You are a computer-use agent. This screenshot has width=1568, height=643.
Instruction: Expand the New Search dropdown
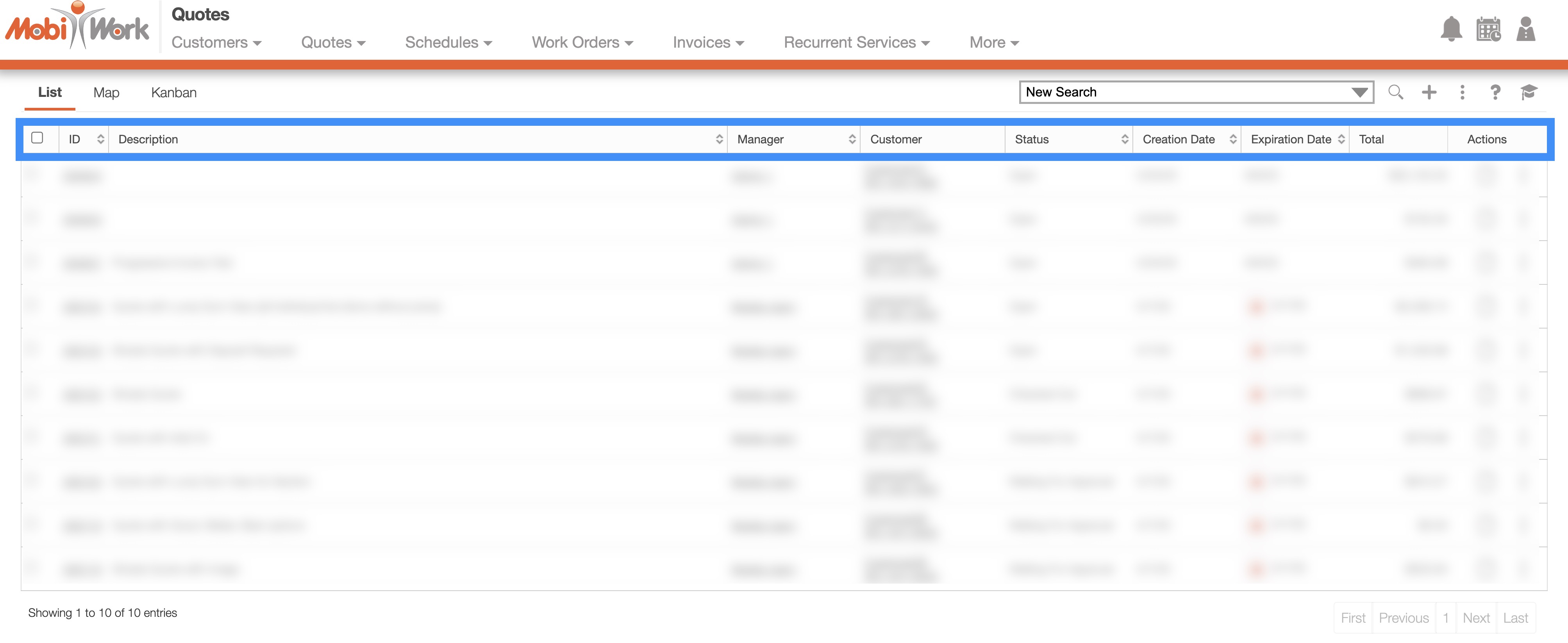click(1359, 93)
